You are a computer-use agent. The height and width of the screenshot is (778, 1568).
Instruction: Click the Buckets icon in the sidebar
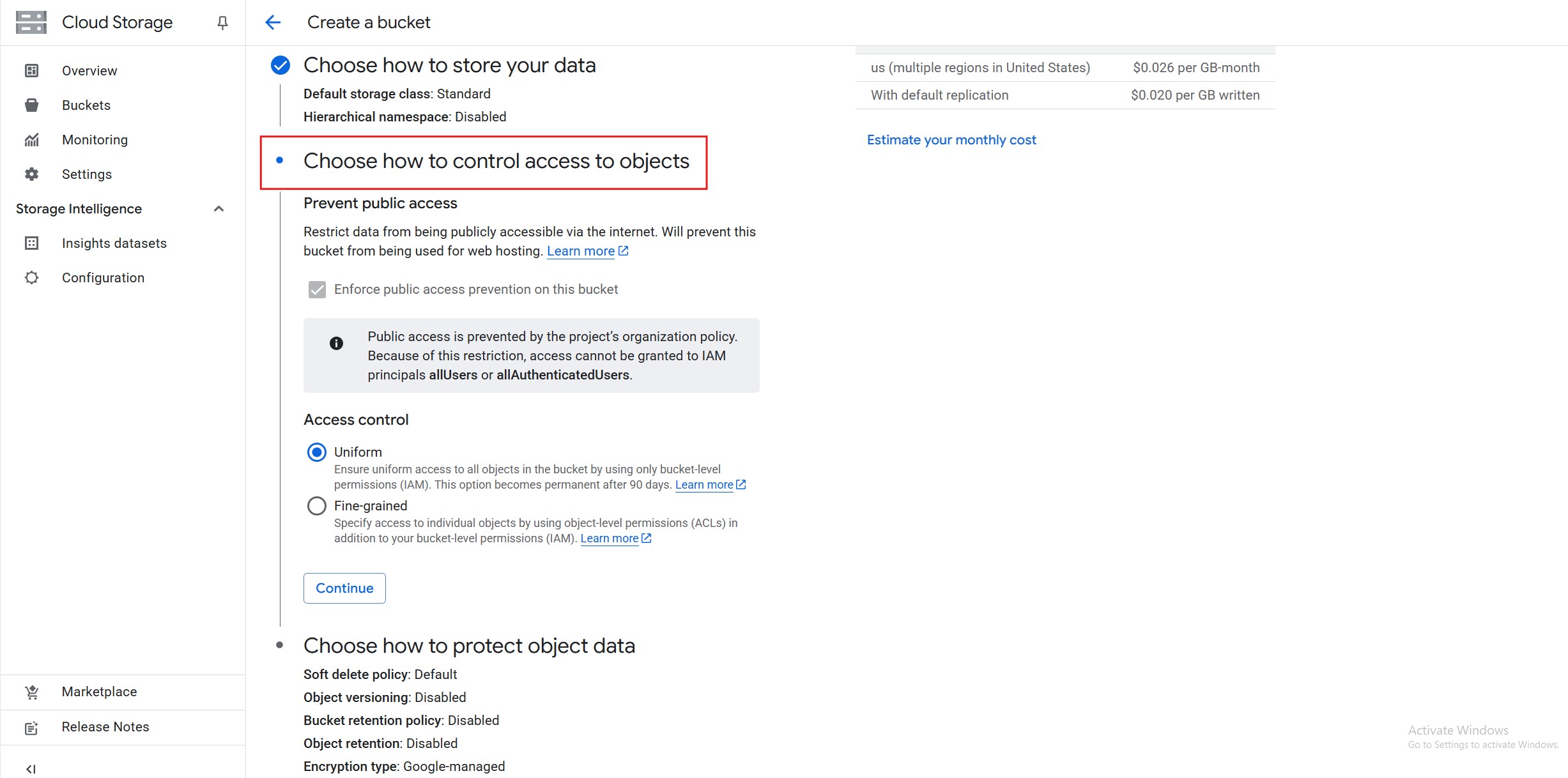tap(31, 105)
